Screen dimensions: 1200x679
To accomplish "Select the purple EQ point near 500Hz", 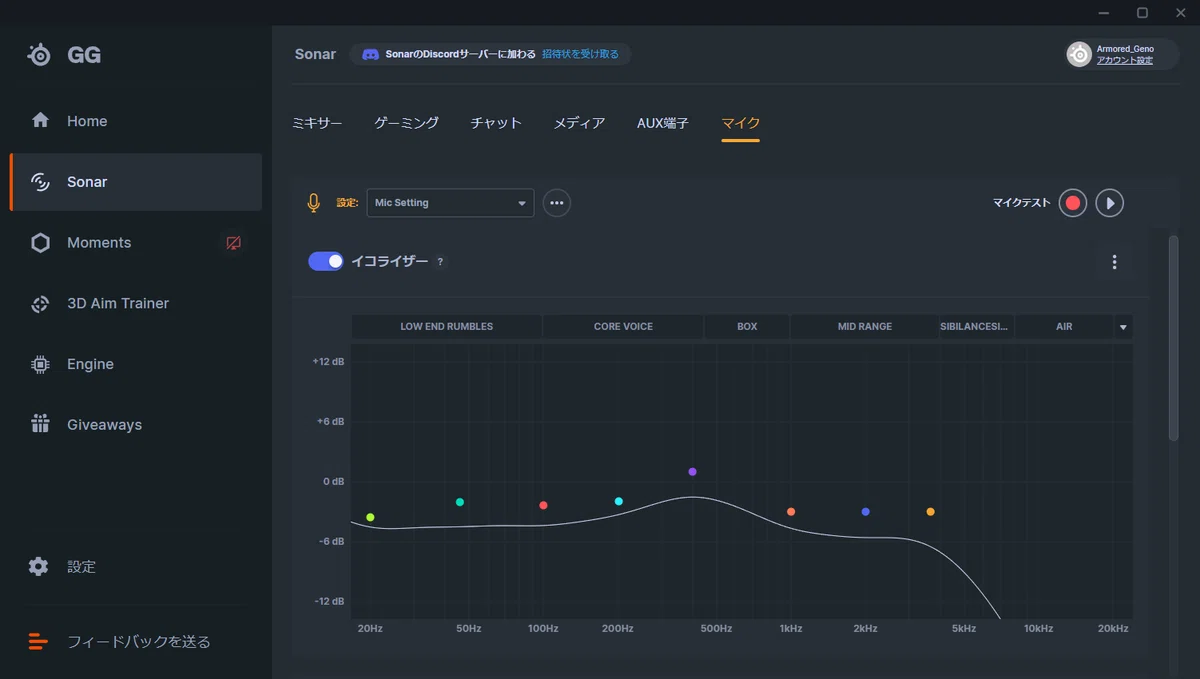I will (692, 472).
